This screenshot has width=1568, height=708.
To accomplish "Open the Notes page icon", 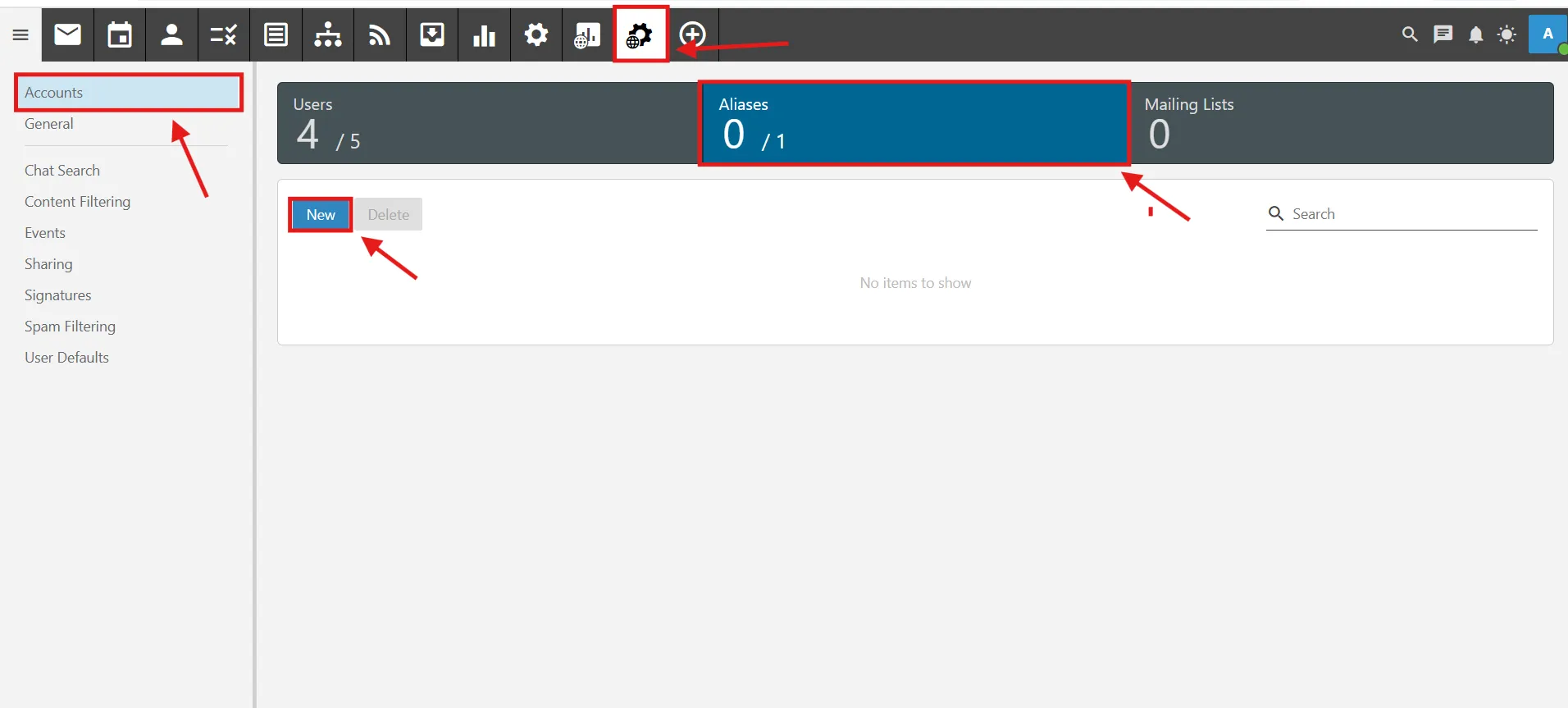I will click(276, 34).
